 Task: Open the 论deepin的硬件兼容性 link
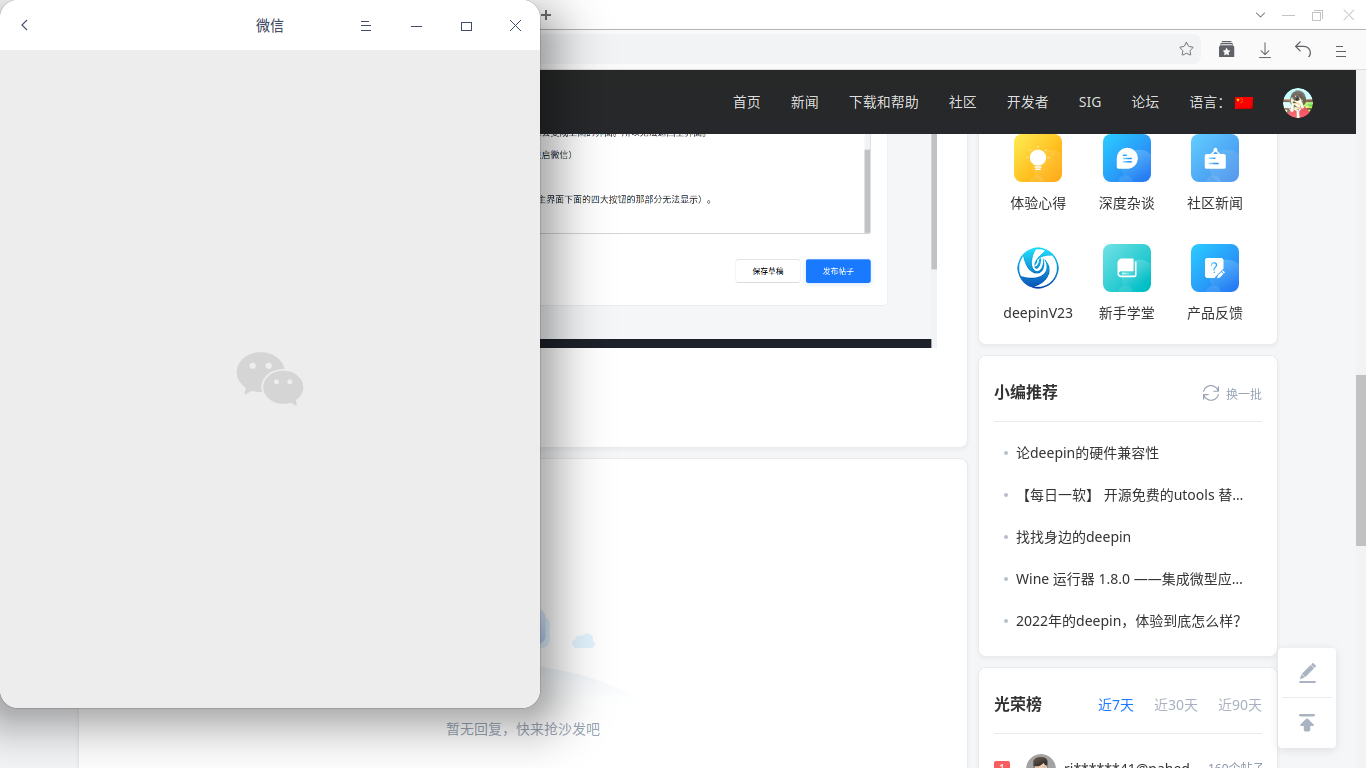[1087, 452]
